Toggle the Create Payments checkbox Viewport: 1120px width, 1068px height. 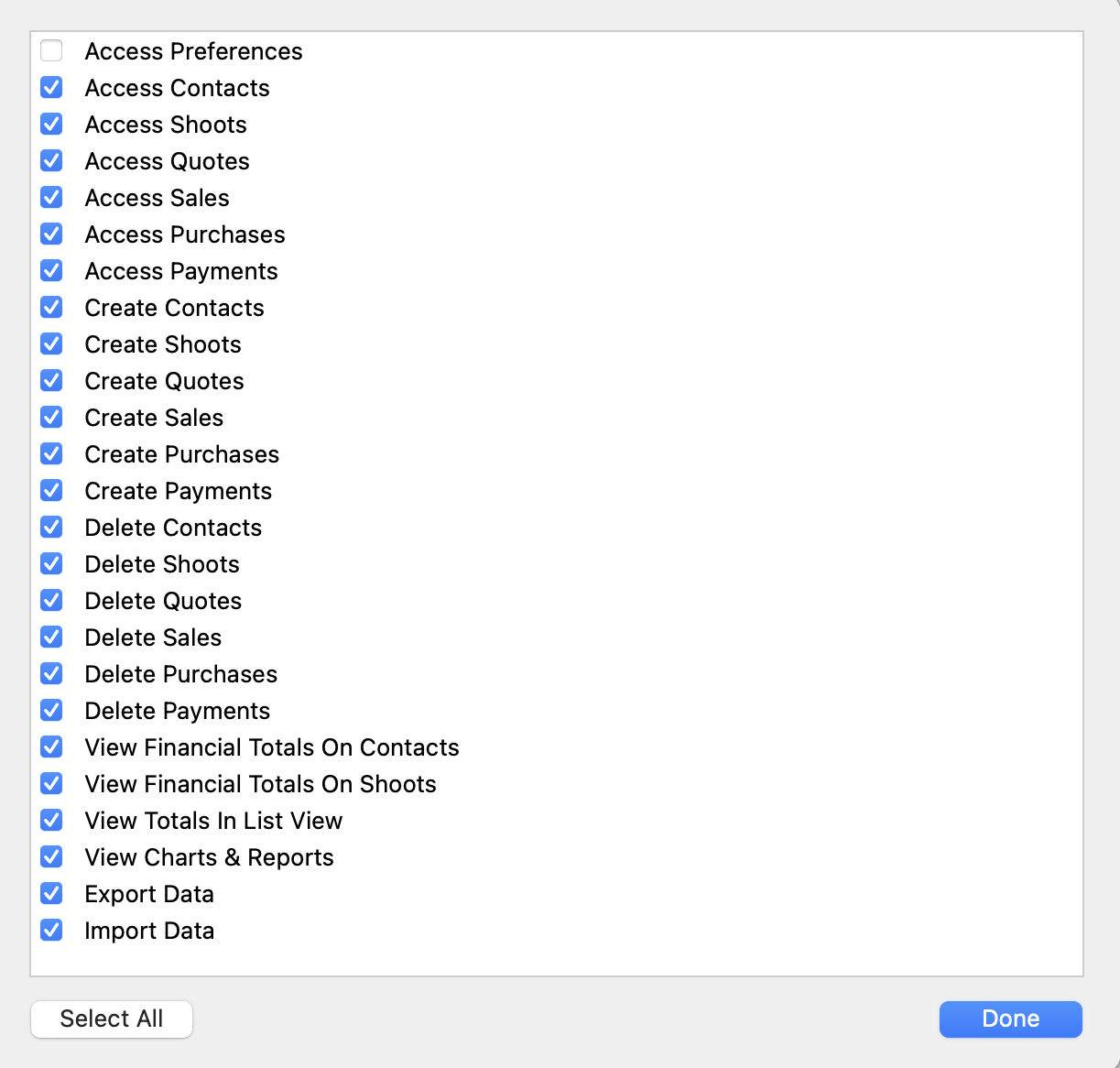coord(52,491)
